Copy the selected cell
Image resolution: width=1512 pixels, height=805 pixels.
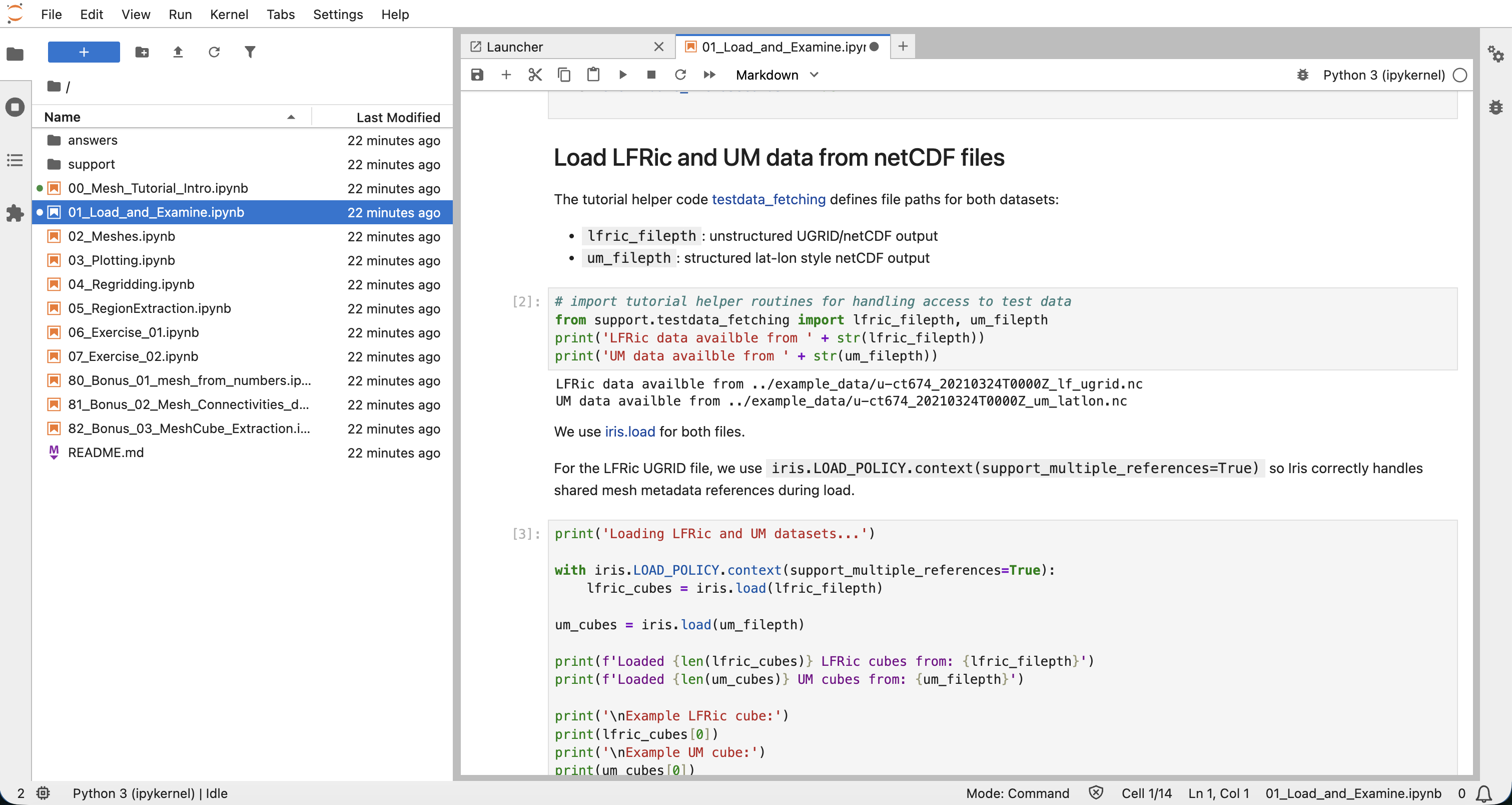tap(564, 75)
